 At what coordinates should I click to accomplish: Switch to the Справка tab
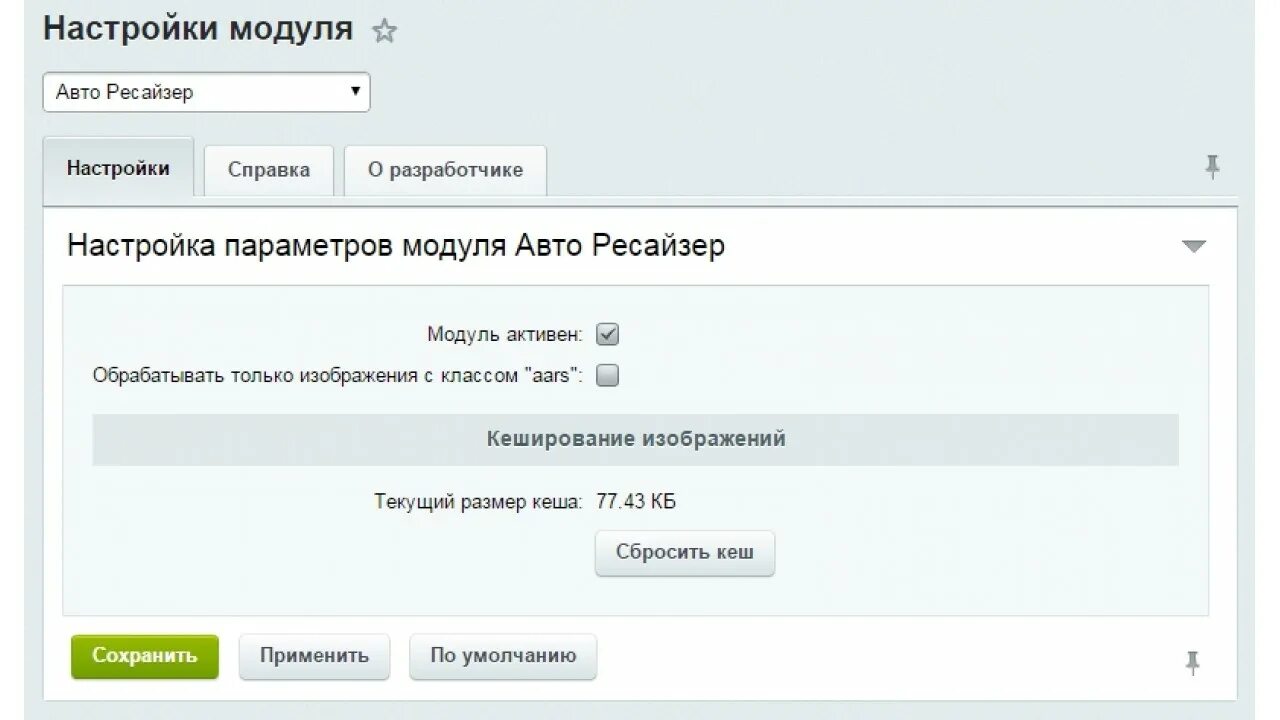(269, 170)
